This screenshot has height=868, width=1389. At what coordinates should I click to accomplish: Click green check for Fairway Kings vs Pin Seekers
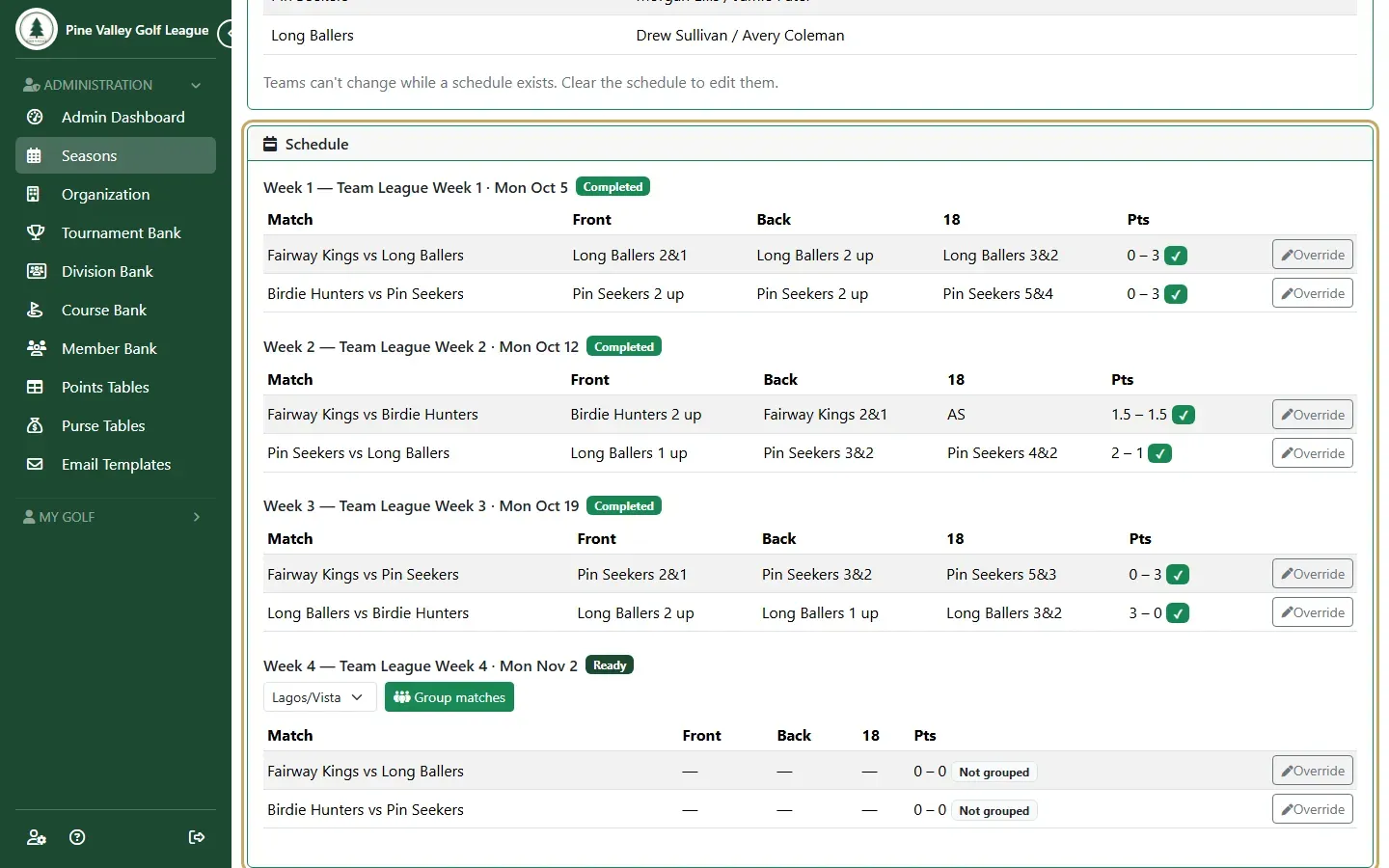(1178, 574)
